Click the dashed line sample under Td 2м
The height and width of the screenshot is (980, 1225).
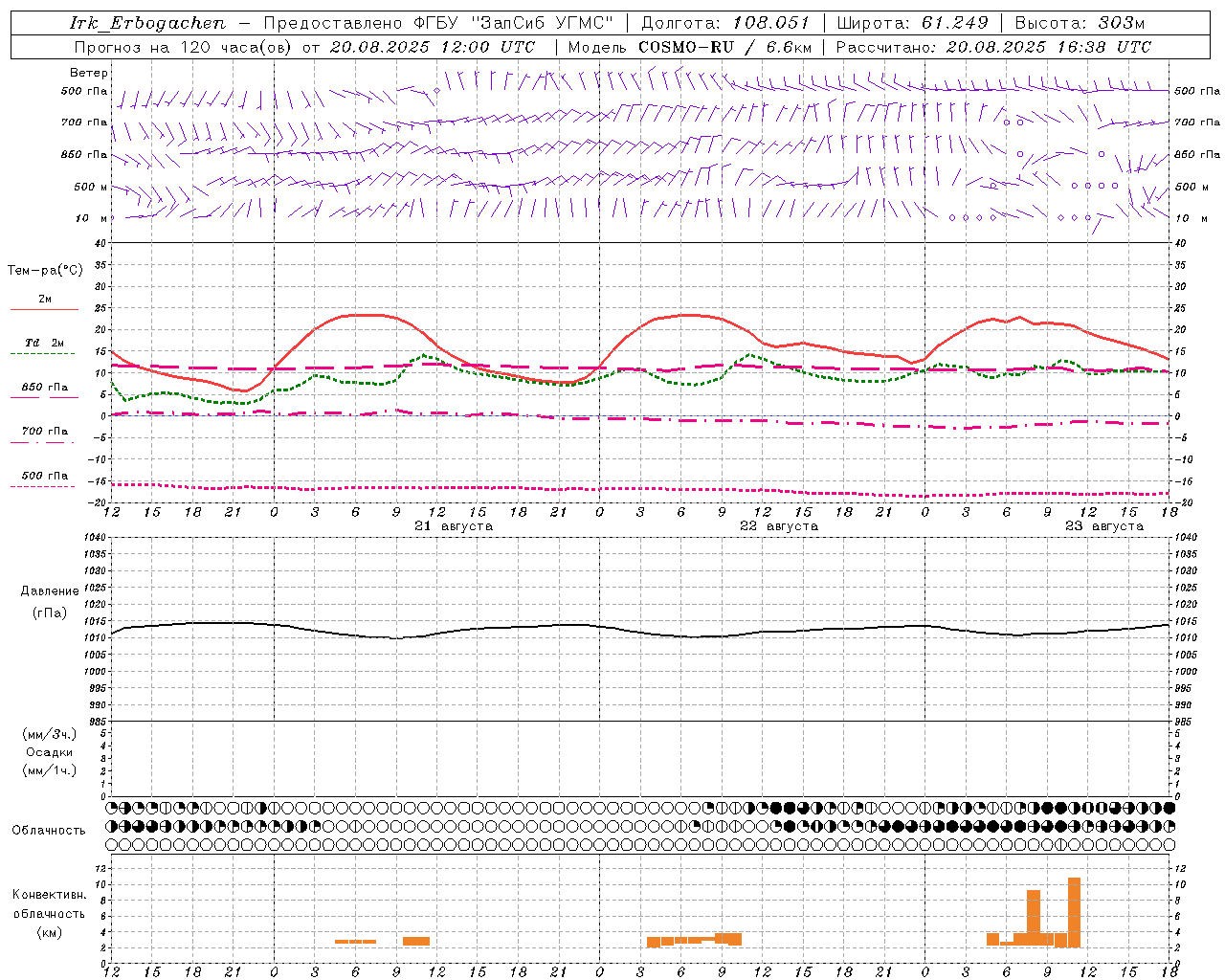42,354
